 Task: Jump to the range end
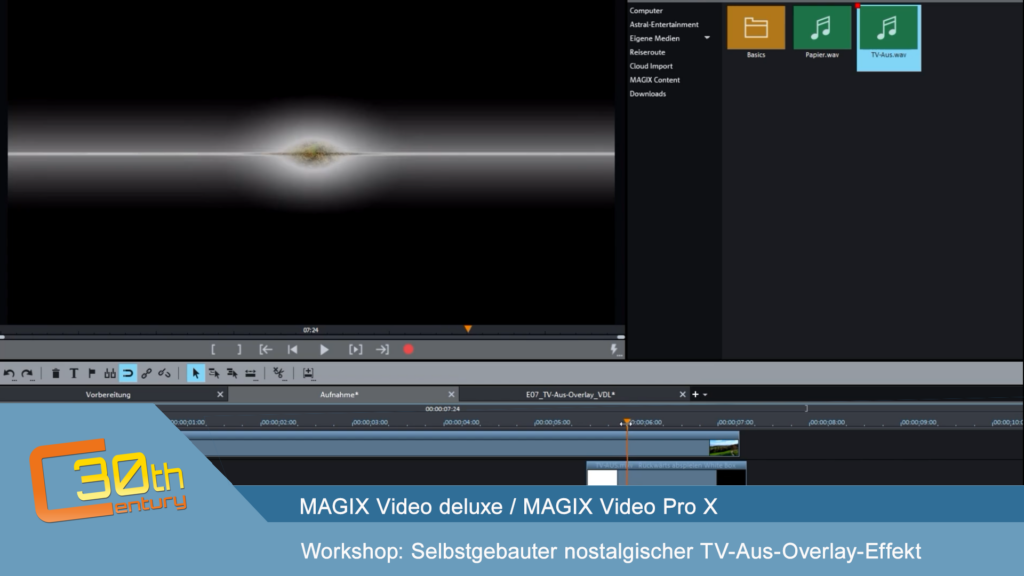point(382,350)
